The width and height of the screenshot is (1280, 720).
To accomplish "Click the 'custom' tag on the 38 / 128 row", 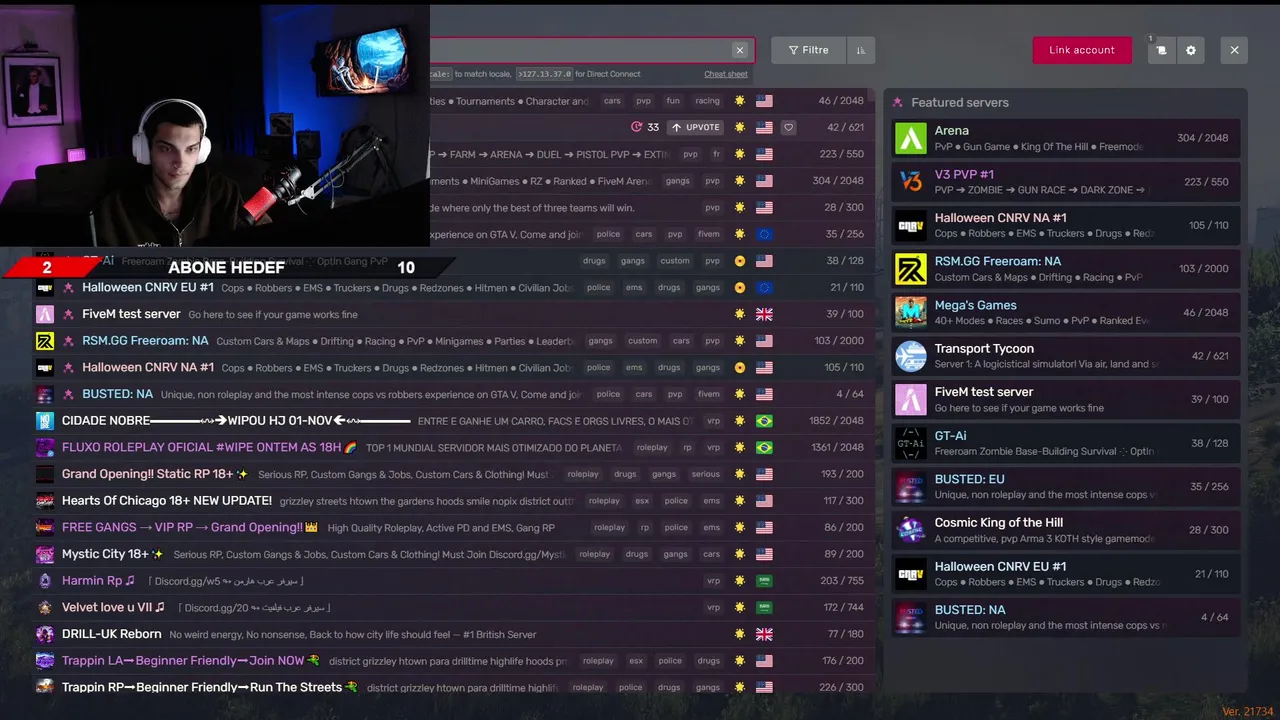I will coord(675,261).
